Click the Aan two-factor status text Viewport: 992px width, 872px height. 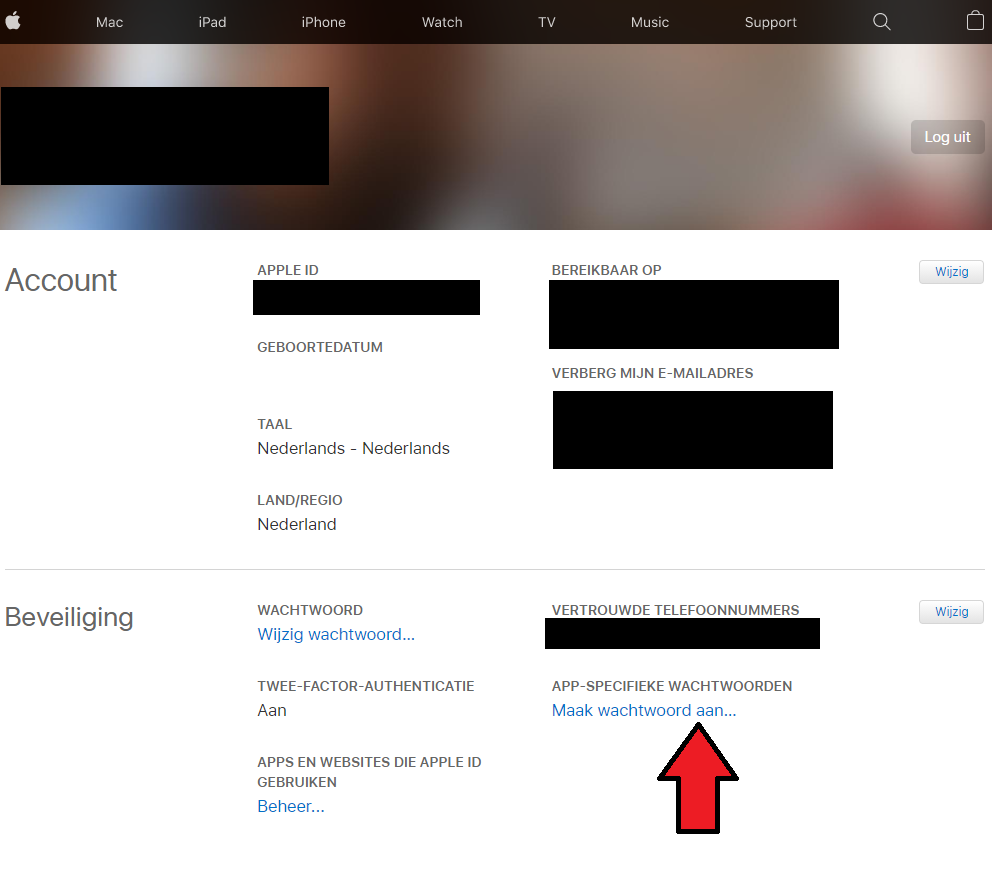click(272, 710)
